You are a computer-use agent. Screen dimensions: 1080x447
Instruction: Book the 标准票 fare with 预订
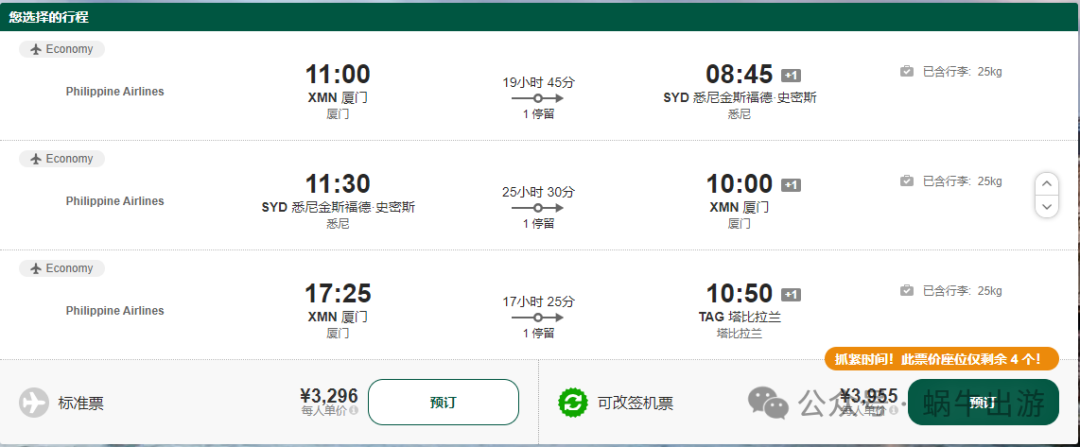443,402
